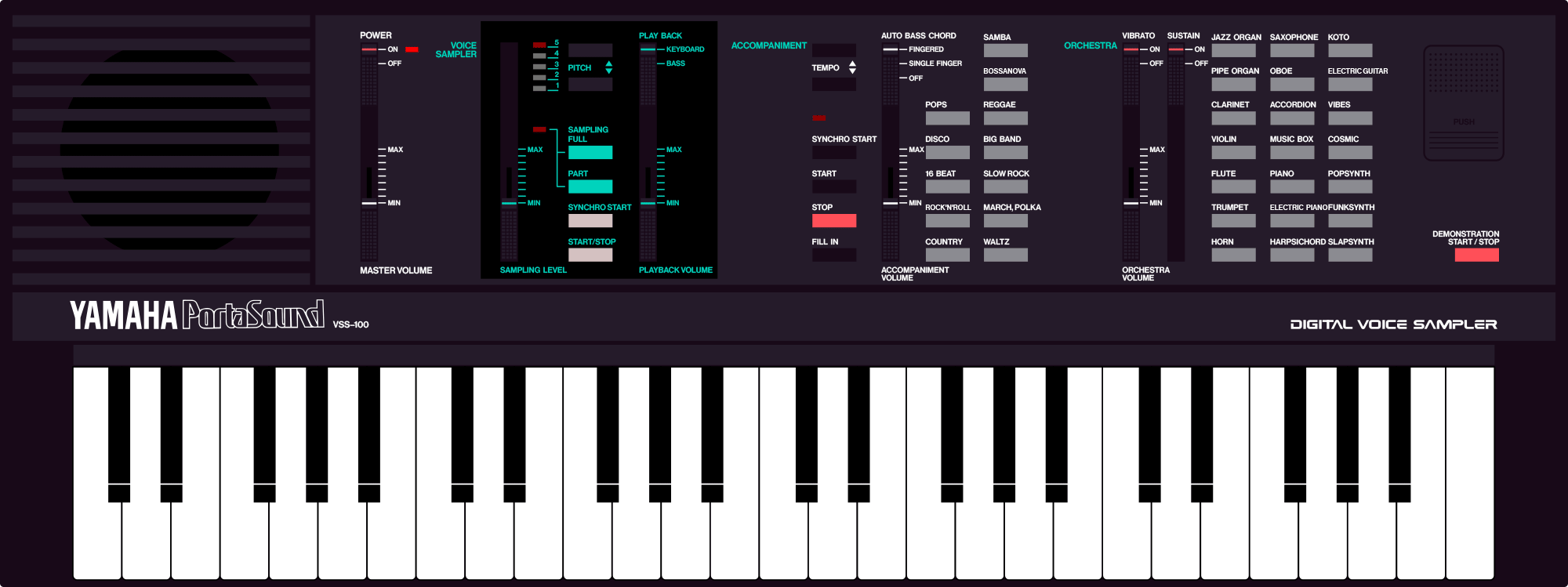
Task: Adjust the Master Volume slider
Action: click(x=368, y=203)
